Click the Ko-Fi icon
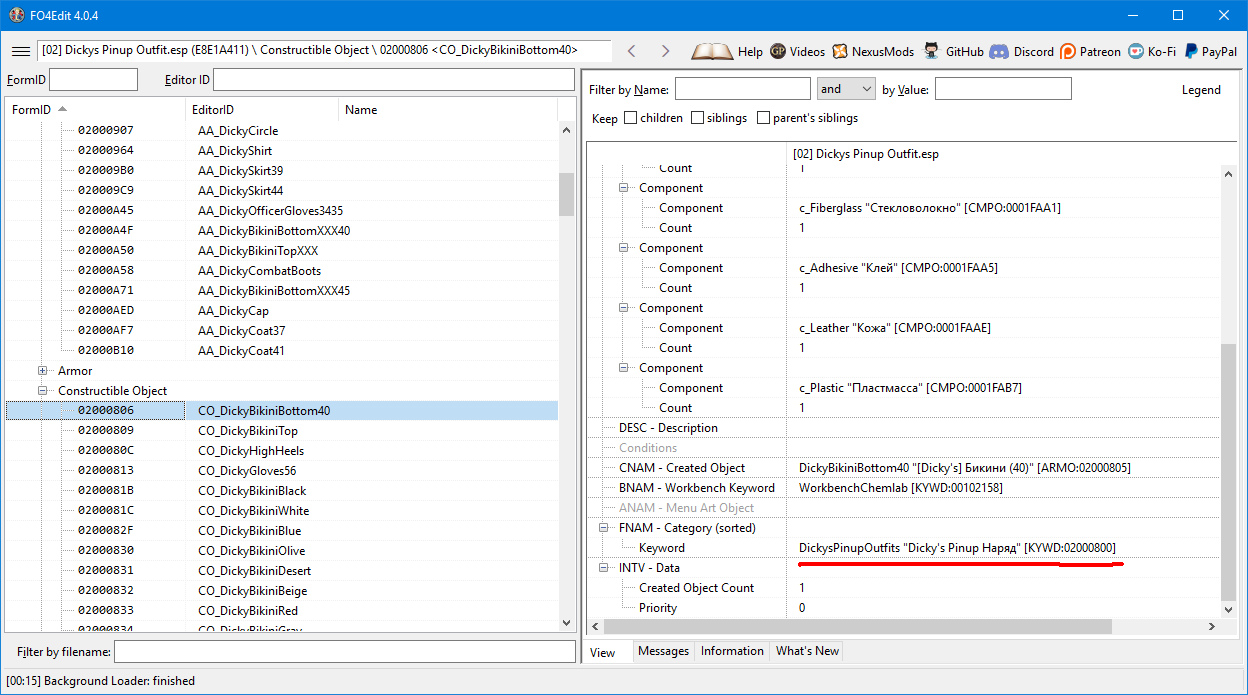 (1135, 51)
